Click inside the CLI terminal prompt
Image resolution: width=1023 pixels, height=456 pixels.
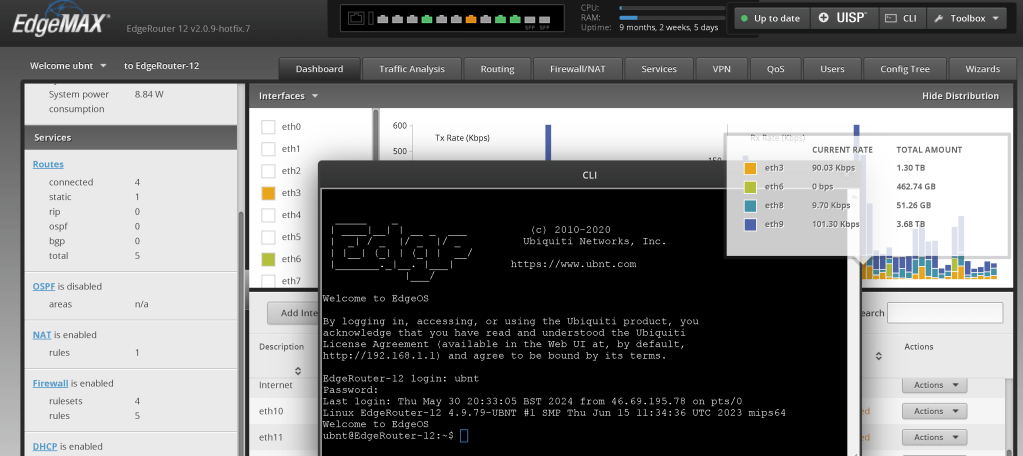464,435
